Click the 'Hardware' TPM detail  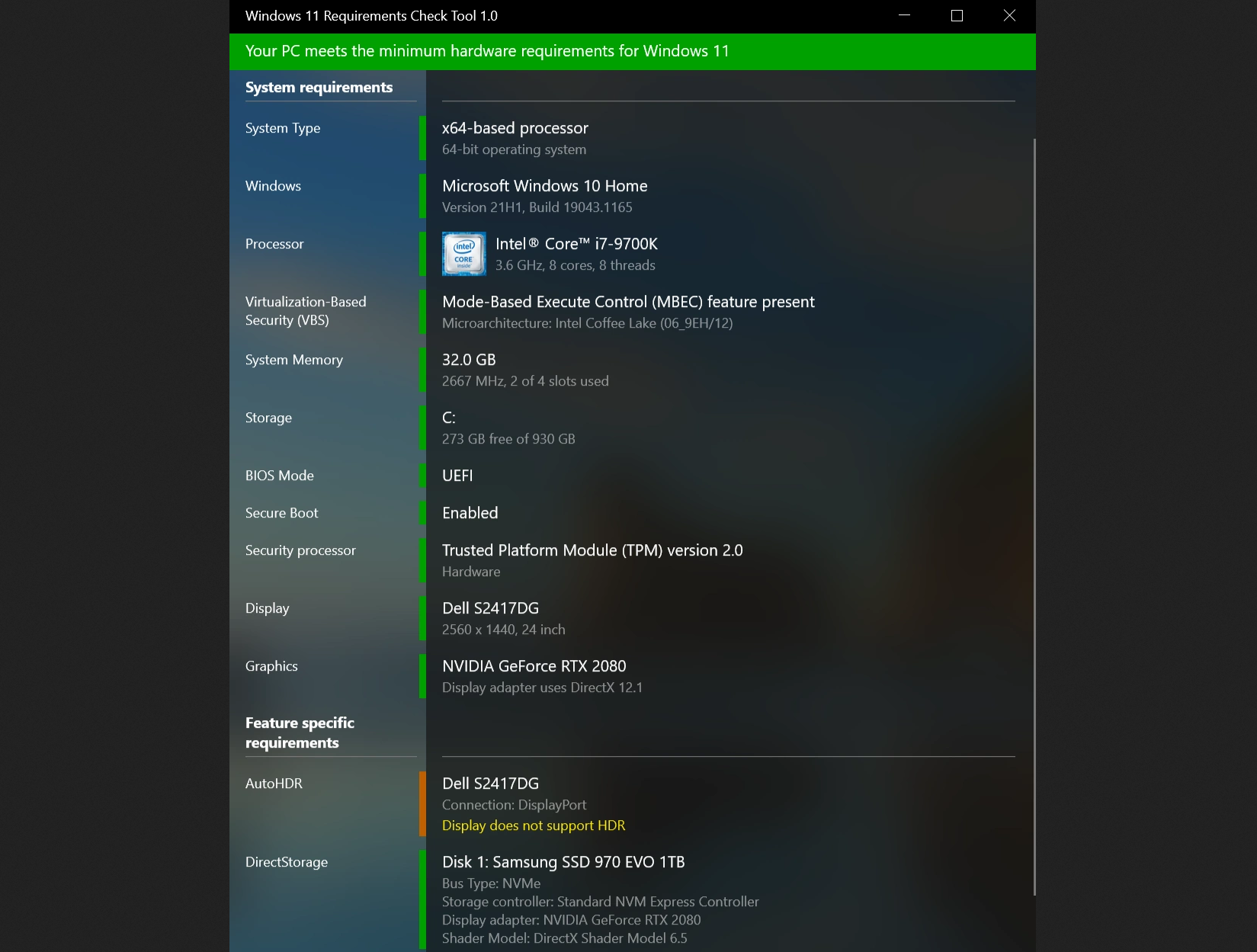[471, 572]
